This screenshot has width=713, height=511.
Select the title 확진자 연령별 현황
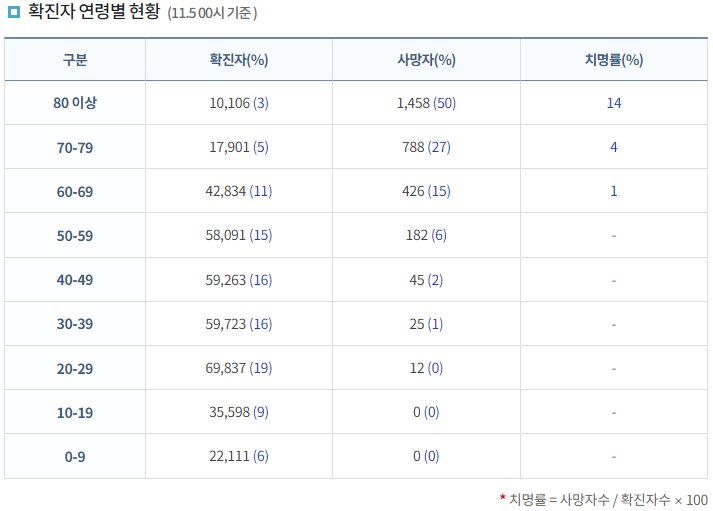pos(94,11)
